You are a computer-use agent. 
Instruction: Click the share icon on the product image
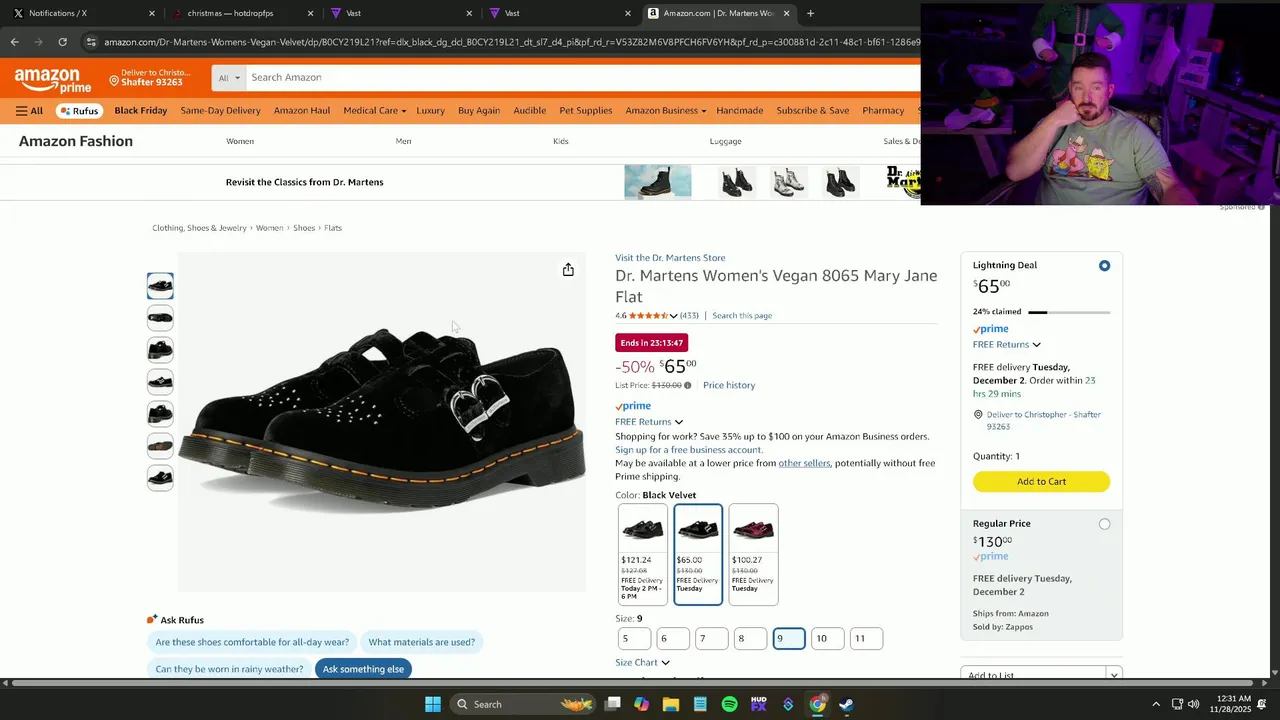568,270
